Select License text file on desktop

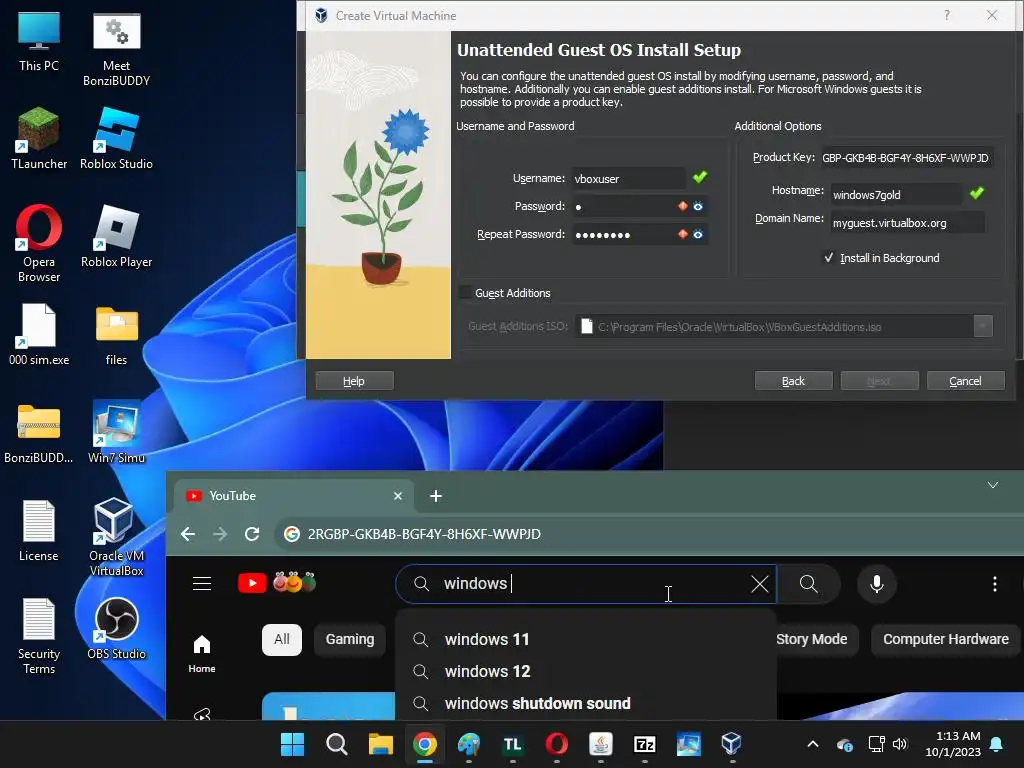coord(39,530)
